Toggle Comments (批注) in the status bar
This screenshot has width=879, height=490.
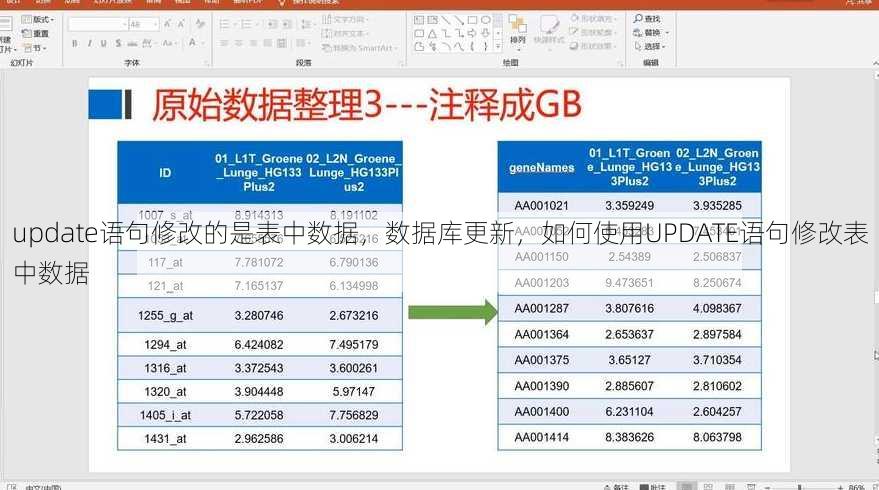pyautogui.click(x=653, y=487)
